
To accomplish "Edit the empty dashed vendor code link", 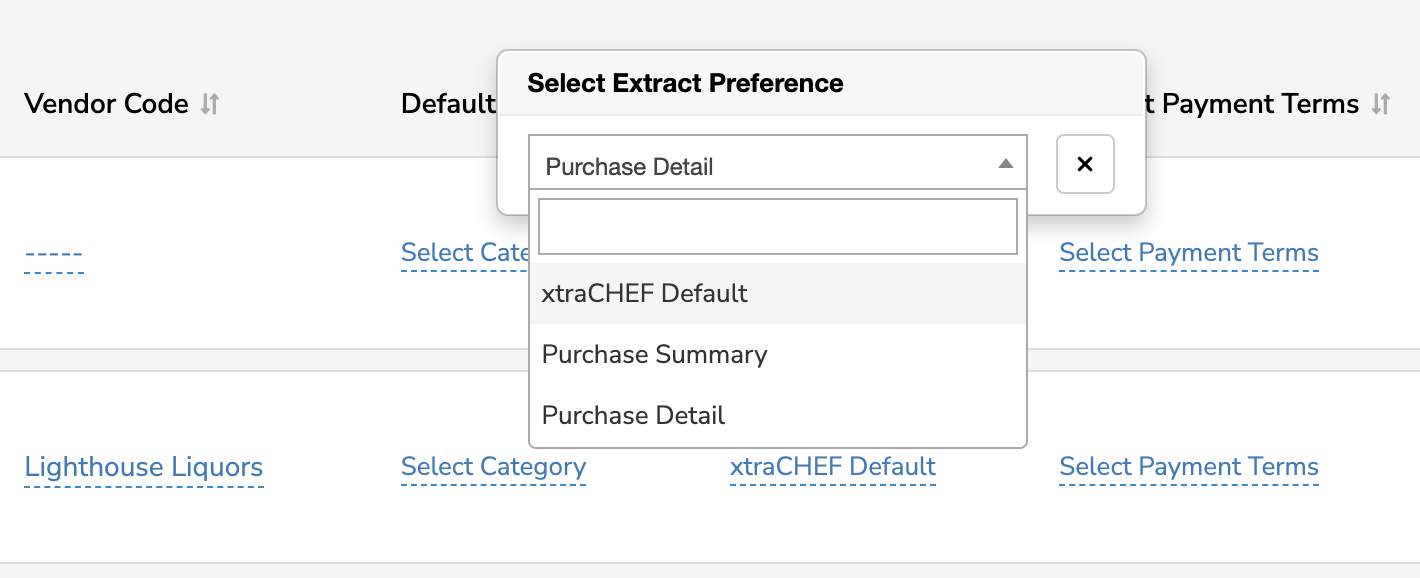I will [x=54, y=254].
